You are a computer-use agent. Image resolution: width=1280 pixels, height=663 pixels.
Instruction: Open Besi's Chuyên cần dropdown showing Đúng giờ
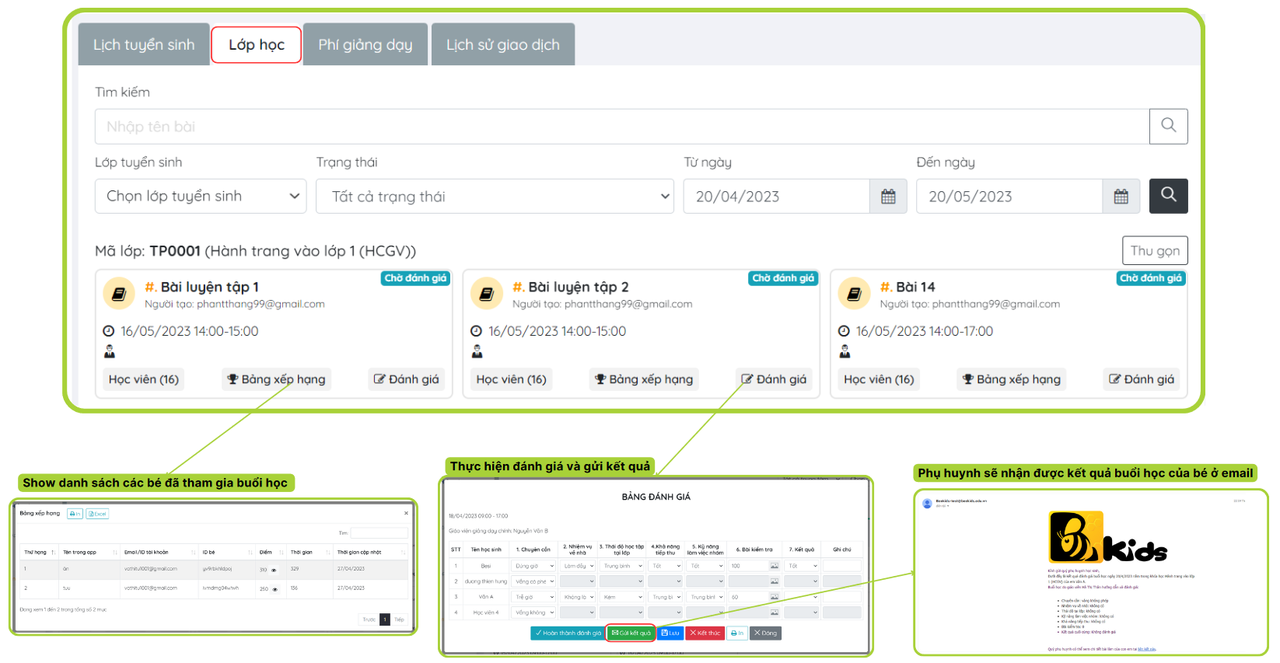(x=532, y=566)
